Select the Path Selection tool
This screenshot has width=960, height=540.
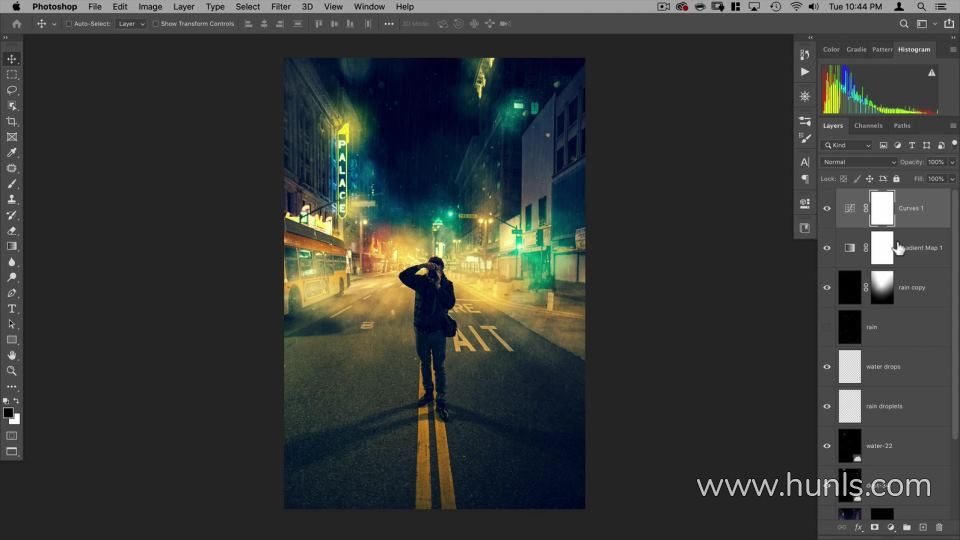[12, 324]
